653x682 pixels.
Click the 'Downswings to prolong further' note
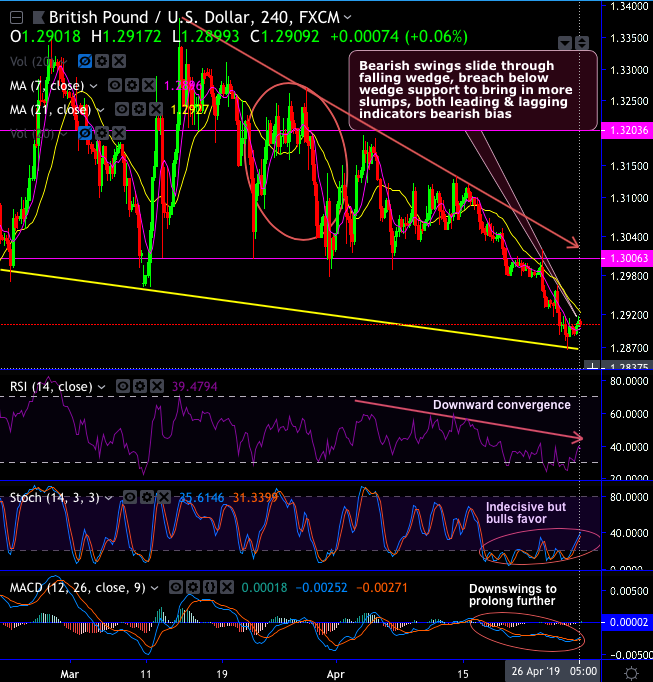tap(512, 595)
